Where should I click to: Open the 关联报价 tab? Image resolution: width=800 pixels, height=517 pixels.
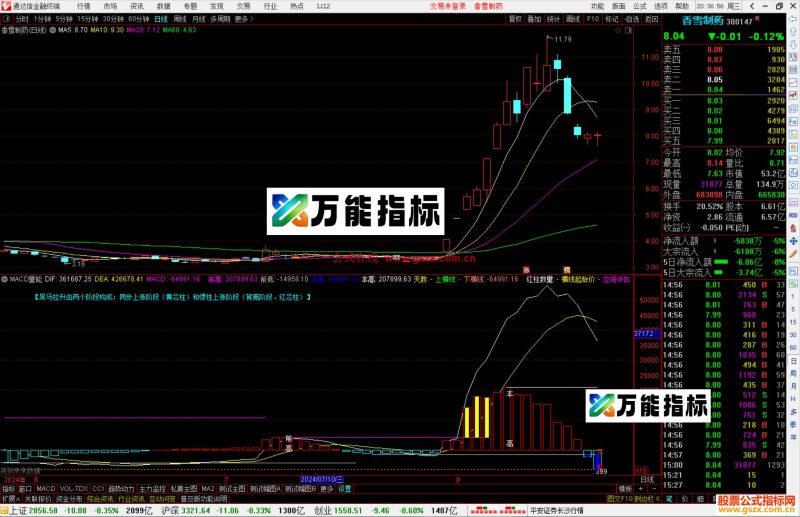[38, 499]
